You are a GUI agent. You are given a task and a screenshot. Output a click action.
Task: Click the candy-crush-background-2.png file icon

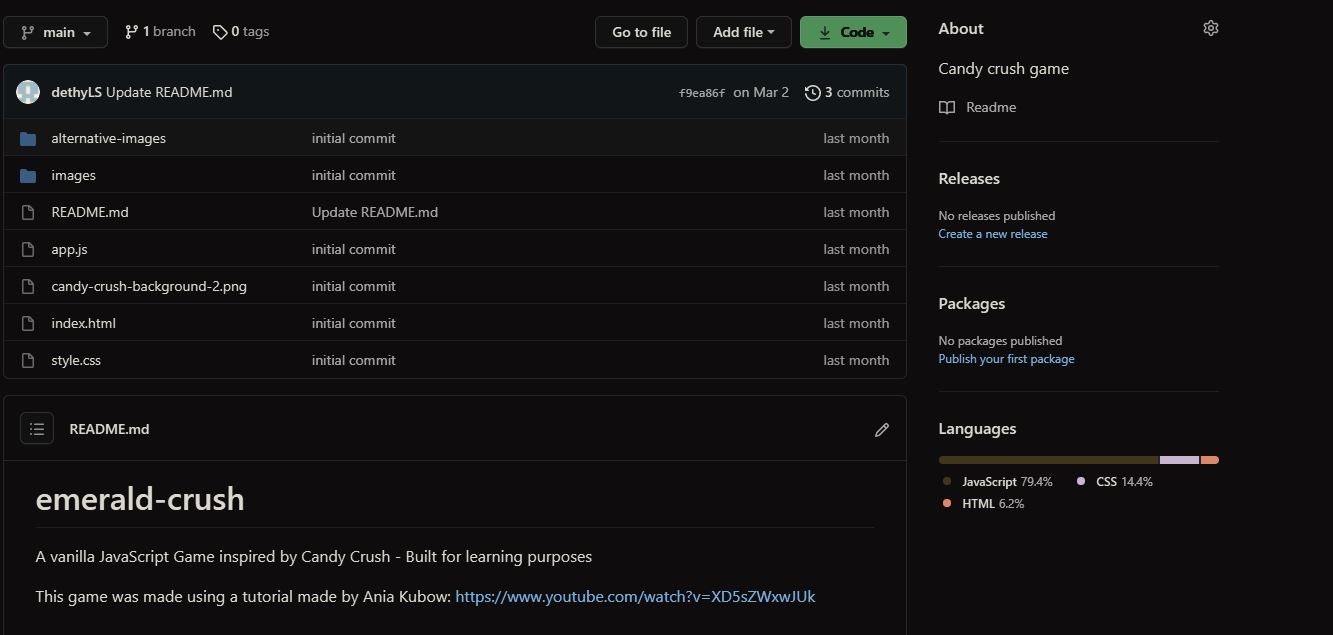coord(28,286)
